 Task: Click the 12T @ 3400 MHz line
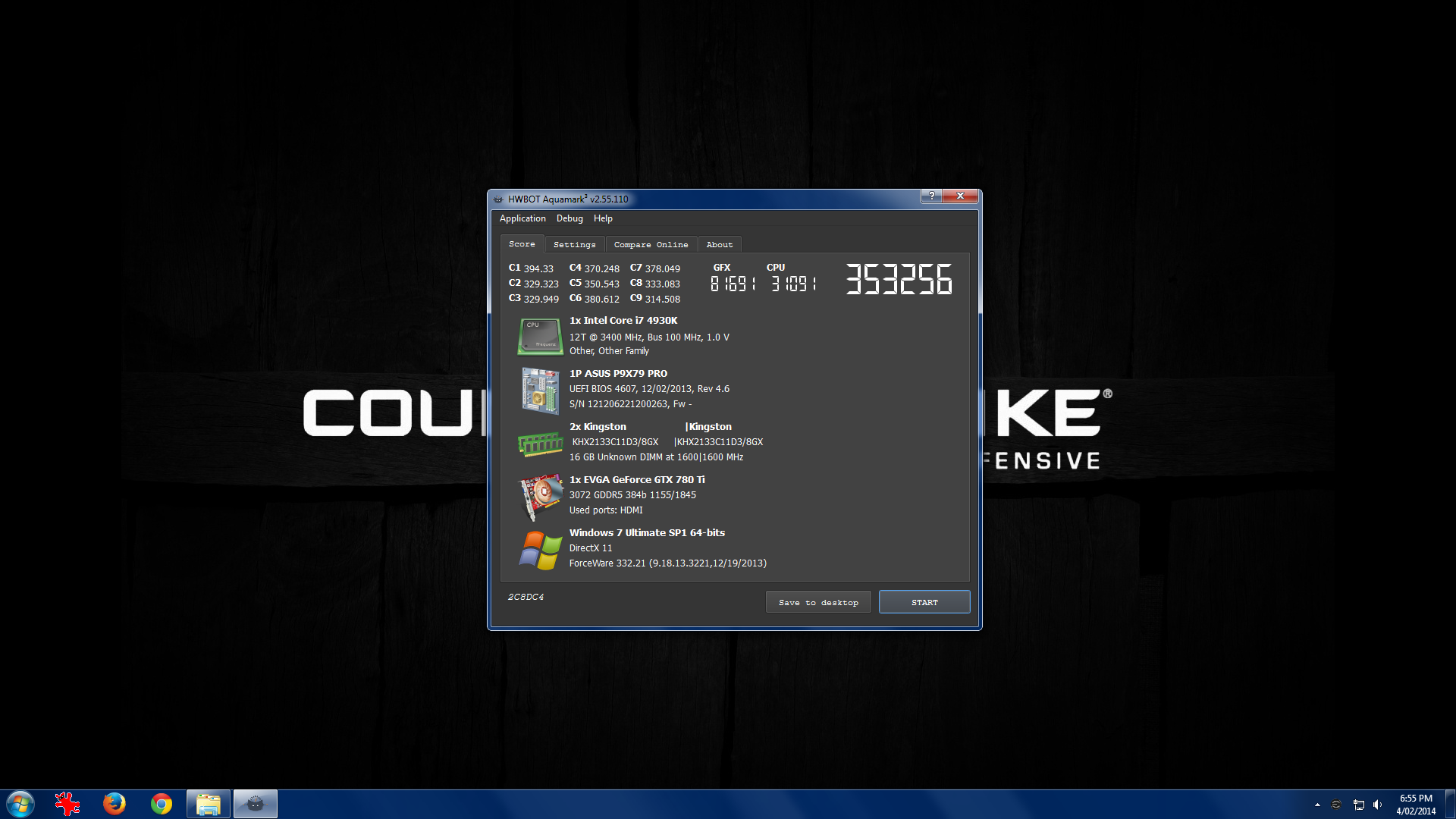pyautogui.click(x=649, y=337)
